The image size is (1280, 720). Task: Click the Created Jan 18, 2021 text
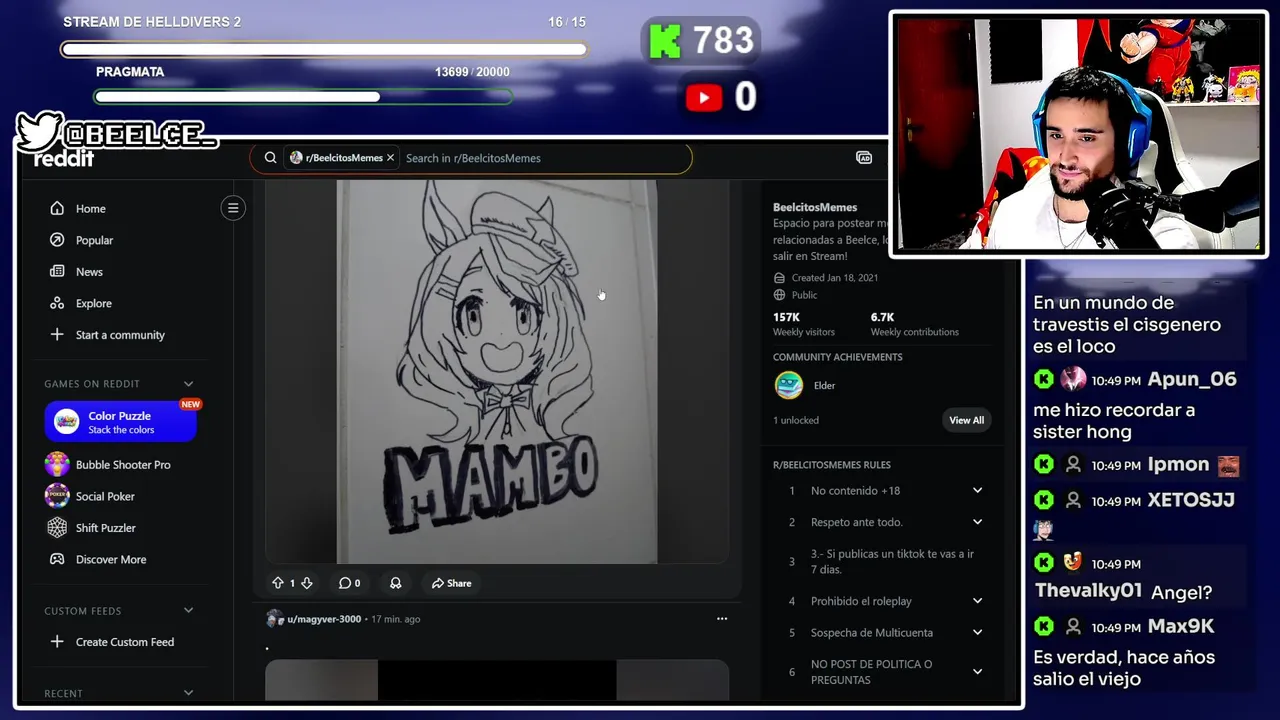click(834, 278)
